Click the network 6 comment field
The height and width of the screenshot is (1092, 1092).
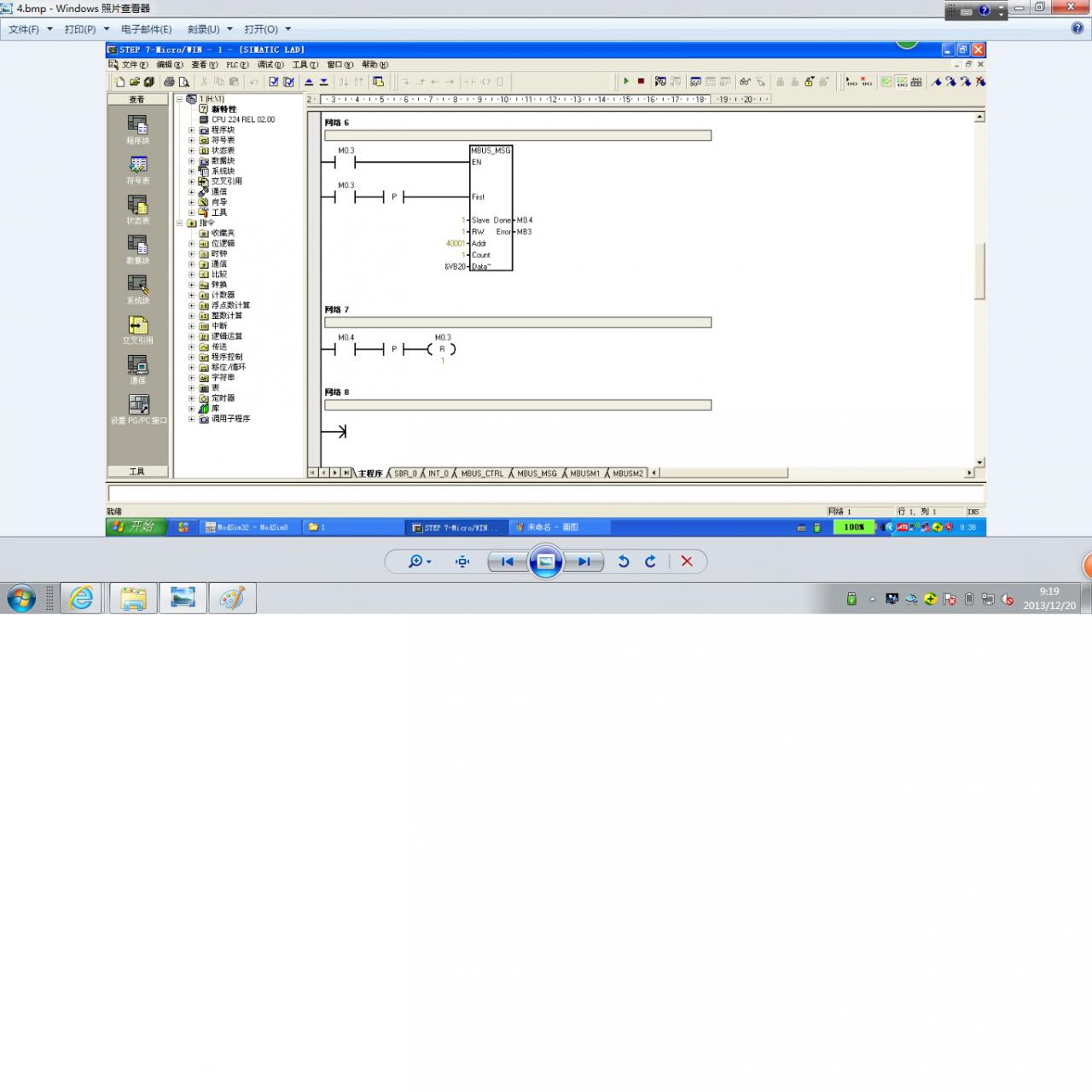(518, 136)
